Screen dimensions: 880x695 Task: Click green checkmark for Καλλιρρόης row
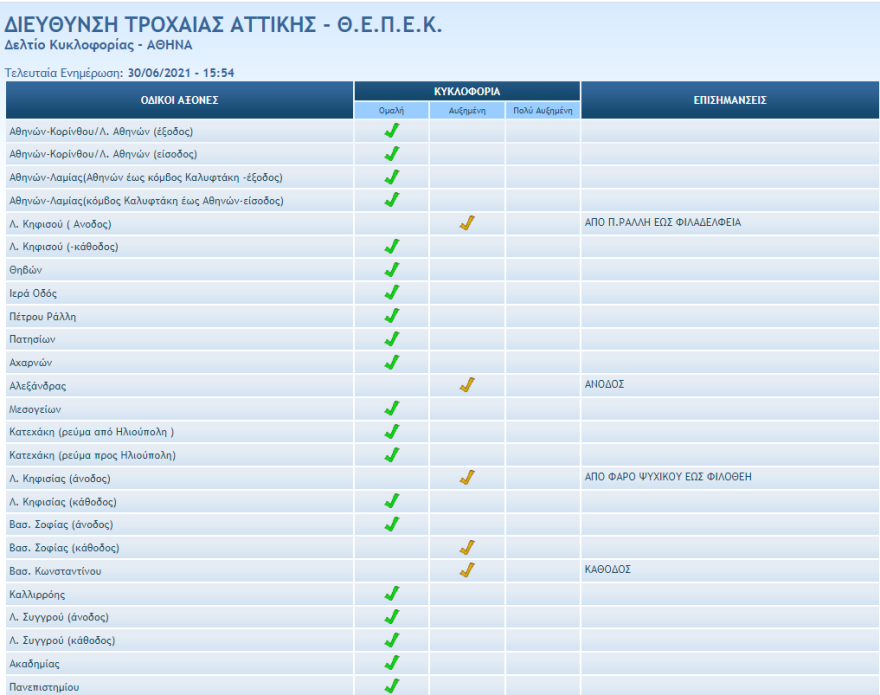pos(392,594)
